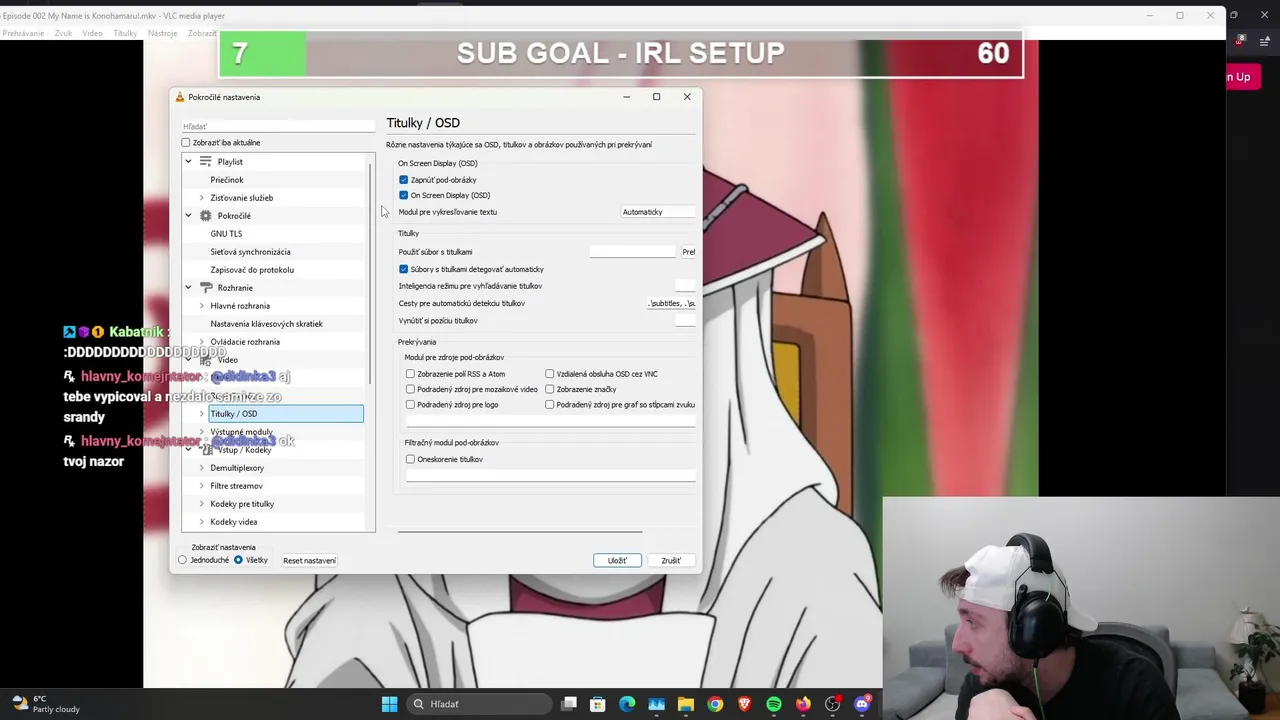Viewport: 1280px width, 720px height.
Task: Open Spotify from the taskbar
Action: [x=774, y=704]
